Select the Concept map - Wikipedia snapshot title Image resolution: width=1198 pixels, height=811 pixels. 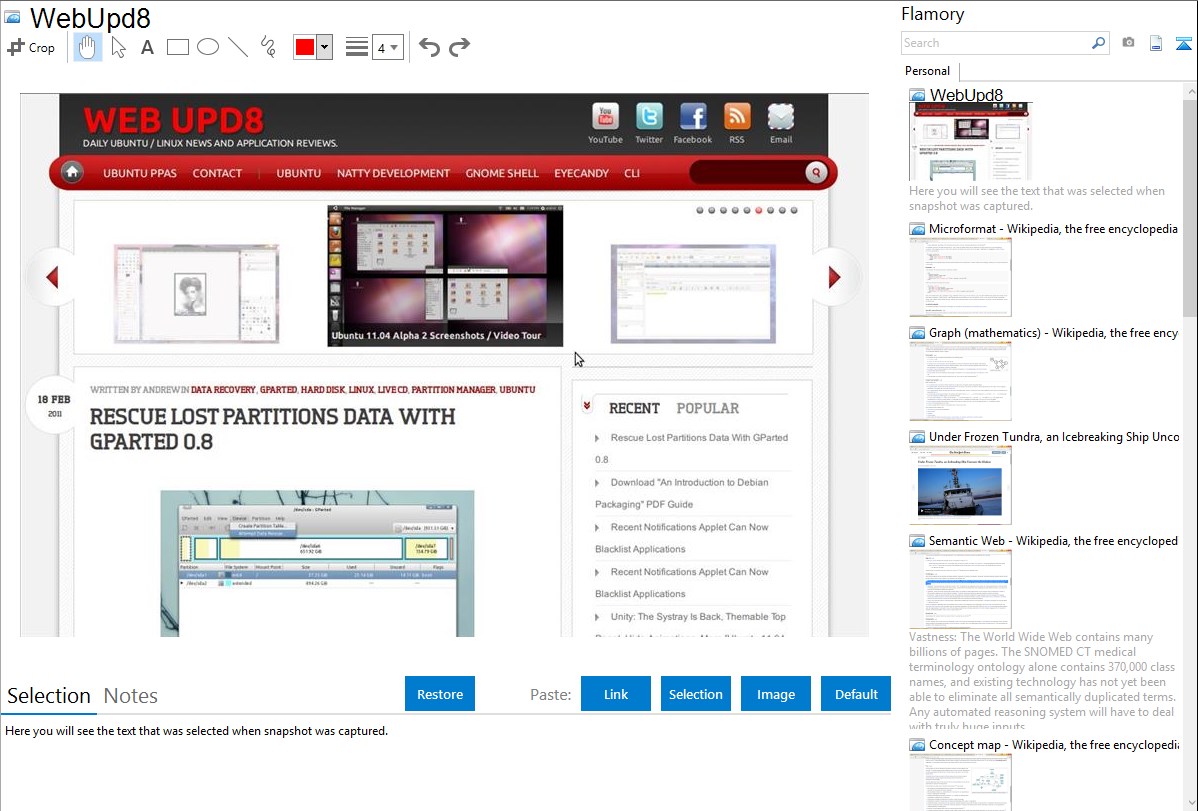[x=1054, y=744]
